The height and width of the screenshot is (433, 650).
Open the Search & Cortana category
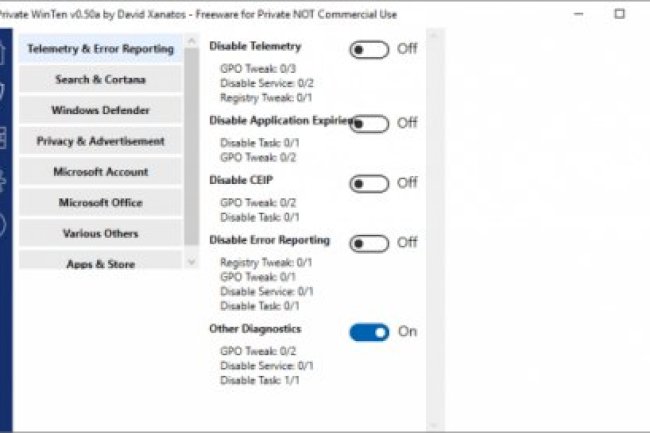click(100, 80)
